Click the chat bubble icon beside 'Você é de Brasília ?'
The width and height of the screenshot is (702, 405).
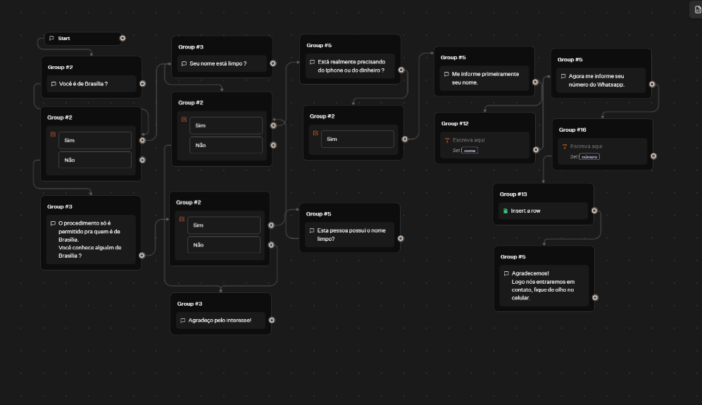53,84
